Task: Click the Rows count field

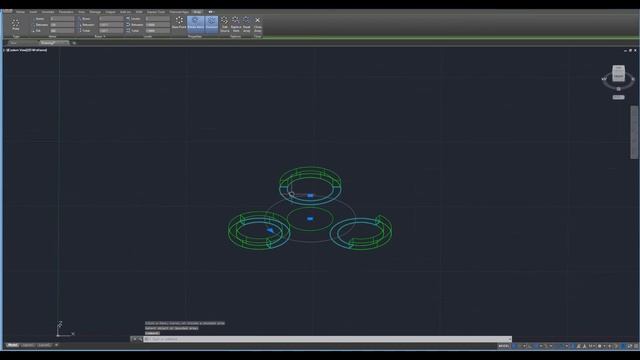Action: (x=111, y=19)
